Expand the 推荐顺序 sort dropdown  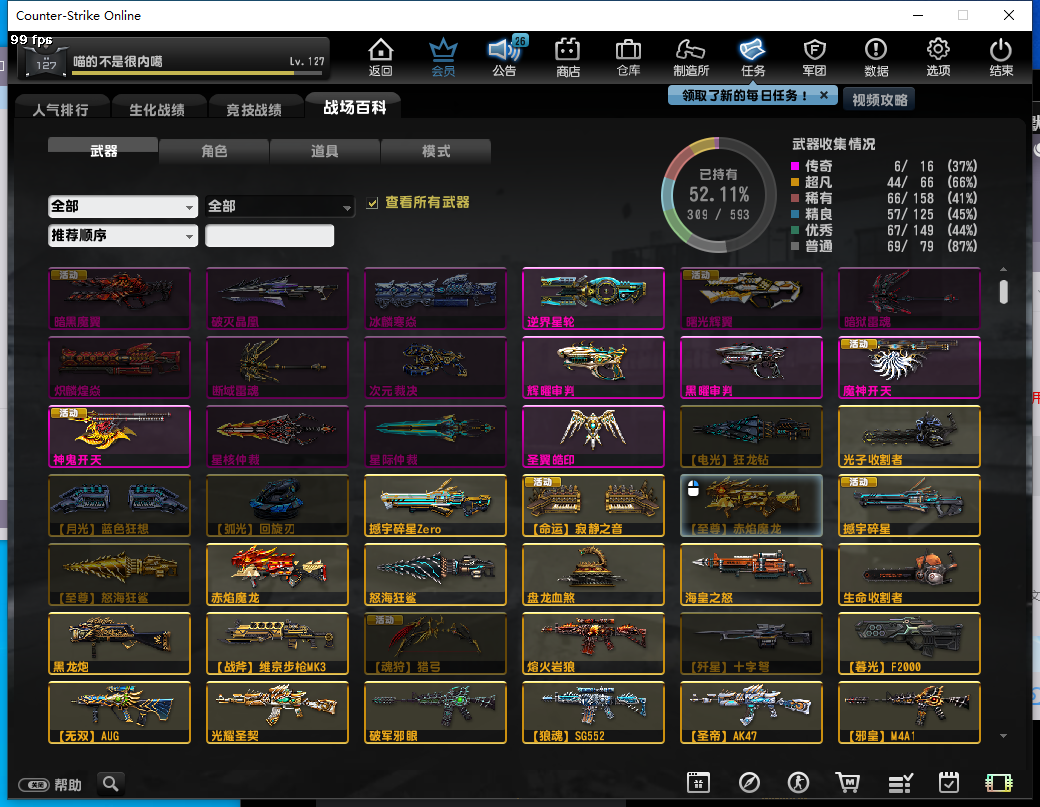pos(123,235)
